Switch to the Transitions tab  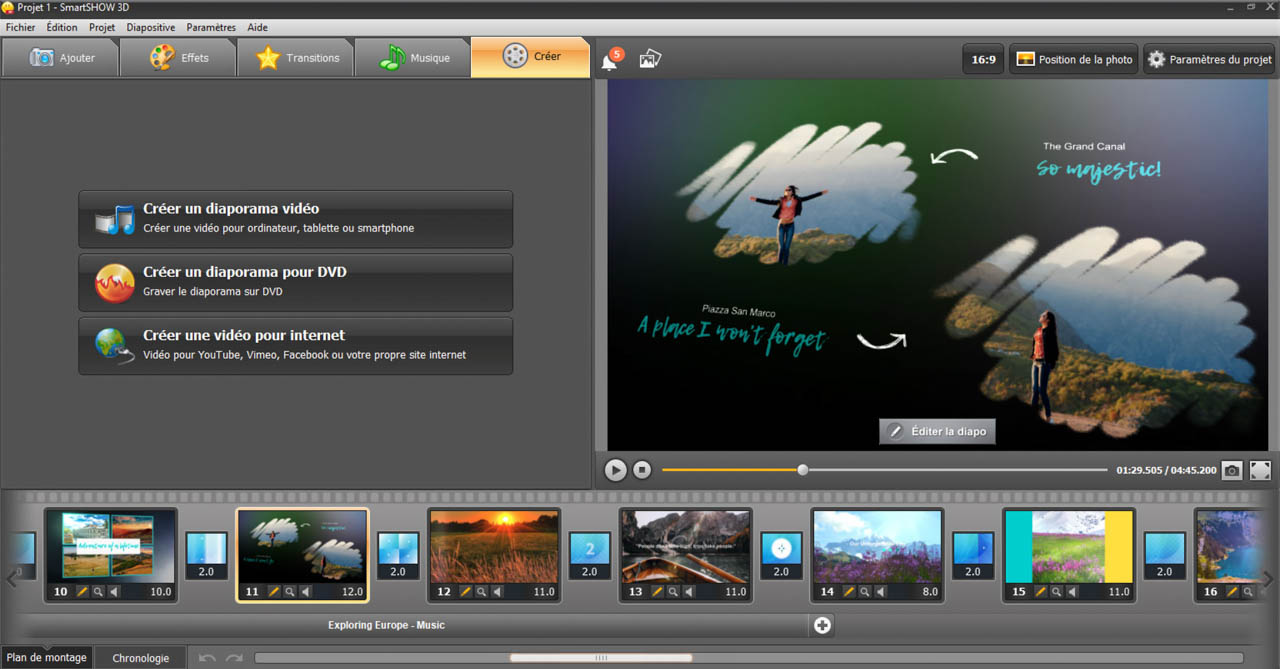coord(296,57)
